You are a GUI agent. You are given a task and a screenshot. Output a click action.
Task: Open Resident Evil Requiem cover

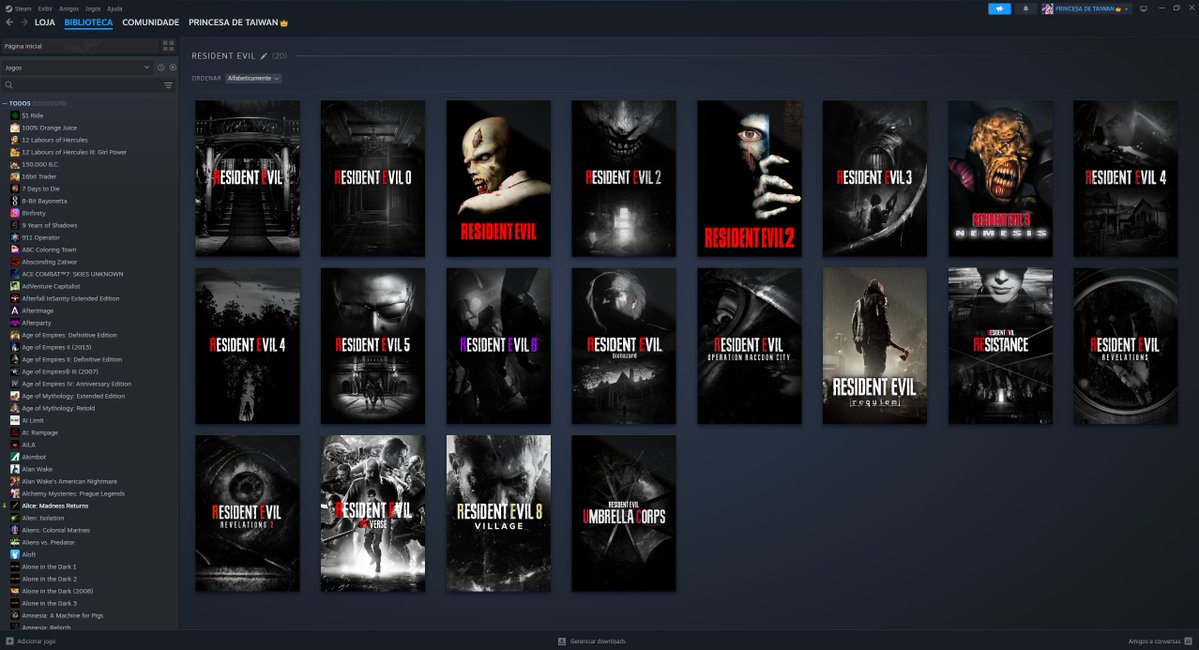tap(875, 346)
